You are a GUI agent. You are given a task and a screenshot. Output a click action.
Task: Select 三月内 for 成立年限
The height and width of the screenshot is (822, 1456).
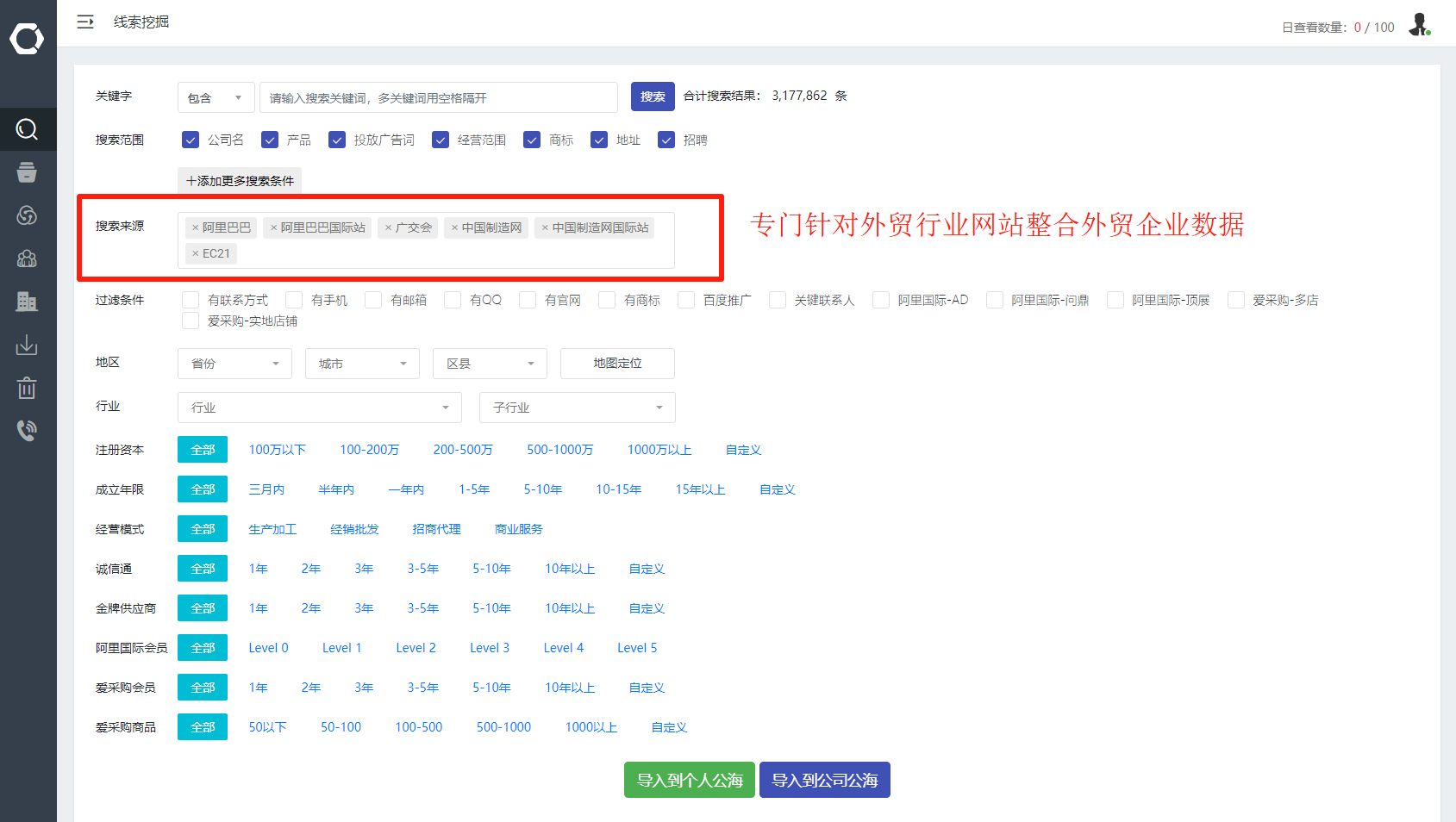coord(266,489)
